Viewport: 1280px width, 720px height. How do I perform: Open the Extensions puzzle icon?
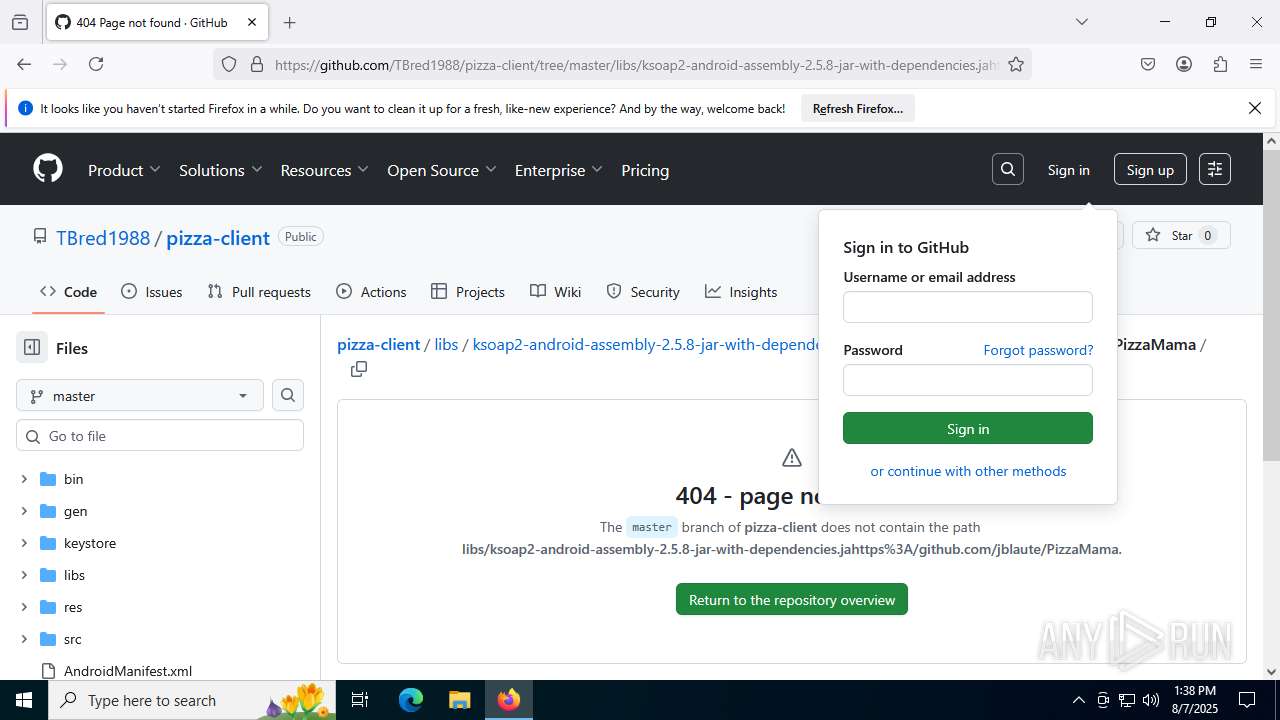coord(1220,64)
